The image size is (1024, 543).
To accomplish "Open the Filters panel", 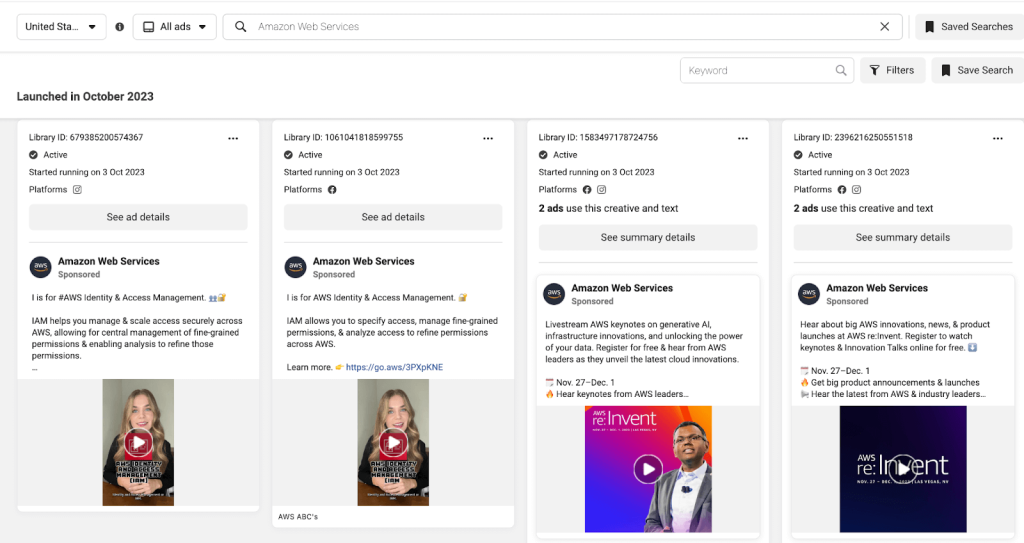I will point(892,71).
